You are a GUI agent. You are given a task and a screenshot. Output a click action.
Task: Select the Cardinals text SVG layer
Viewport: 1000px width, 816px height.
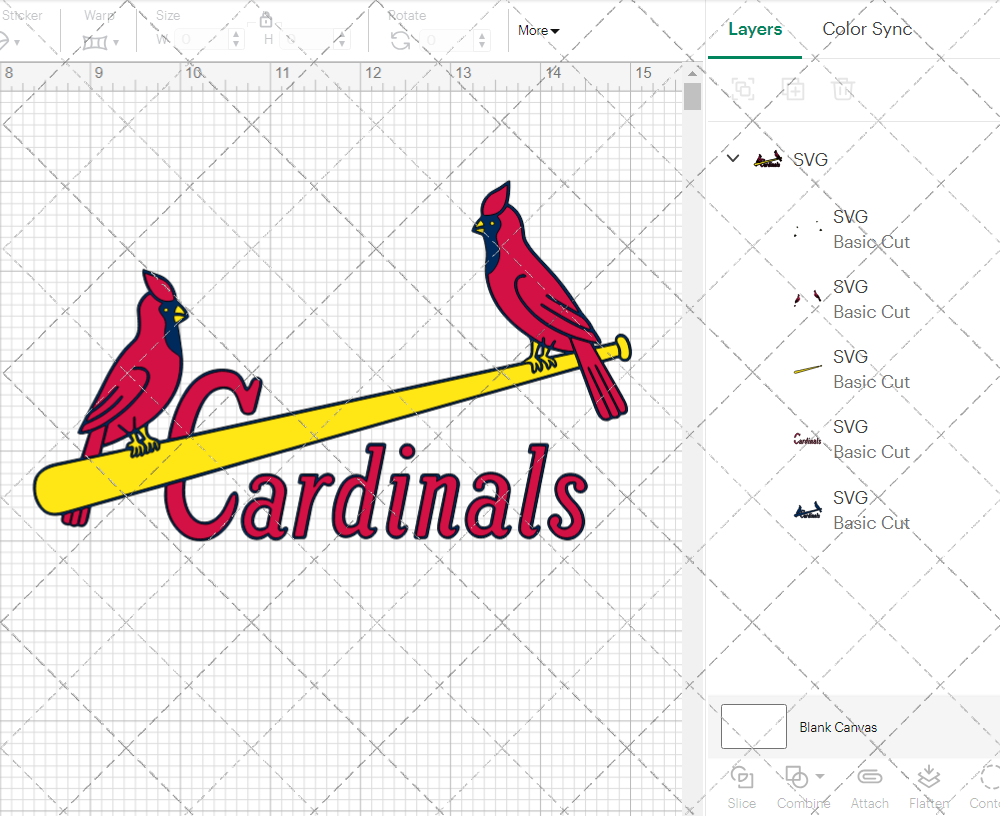tap(850, 439)
